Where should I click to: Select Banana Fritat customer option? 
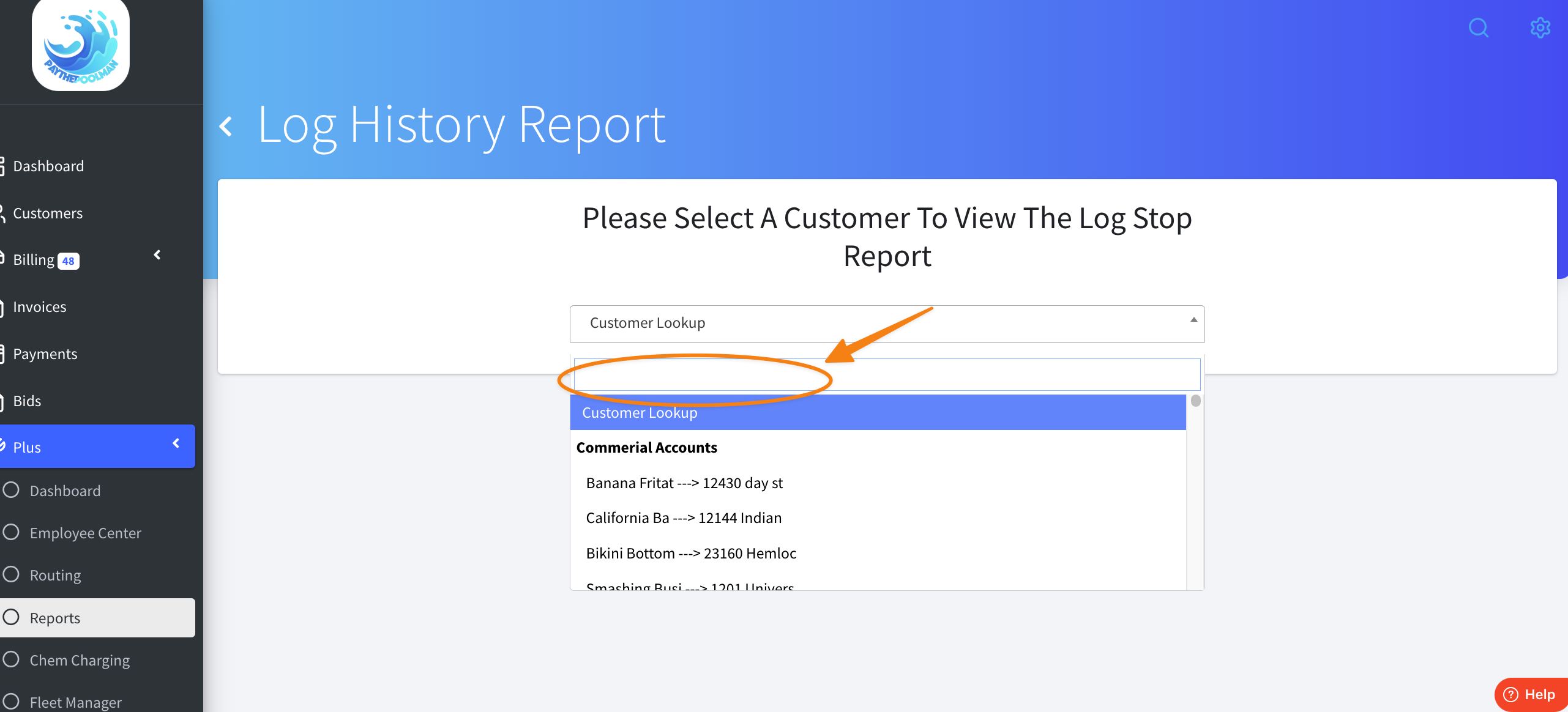pyautogui.click(x=684, y=483)
